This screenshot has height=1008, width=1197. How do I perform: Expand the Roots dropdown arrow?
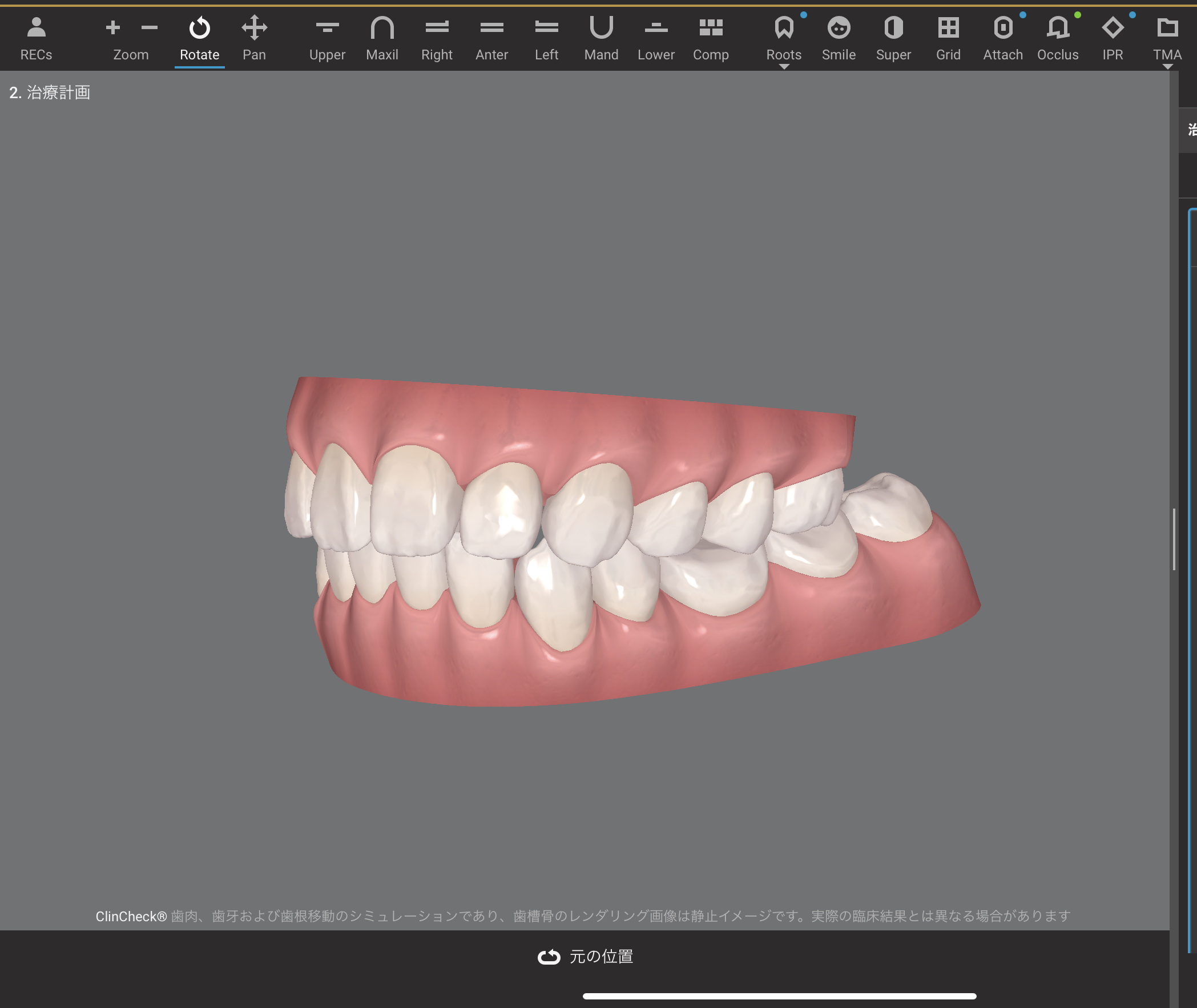pyautogui.click(x=784, y=67)
